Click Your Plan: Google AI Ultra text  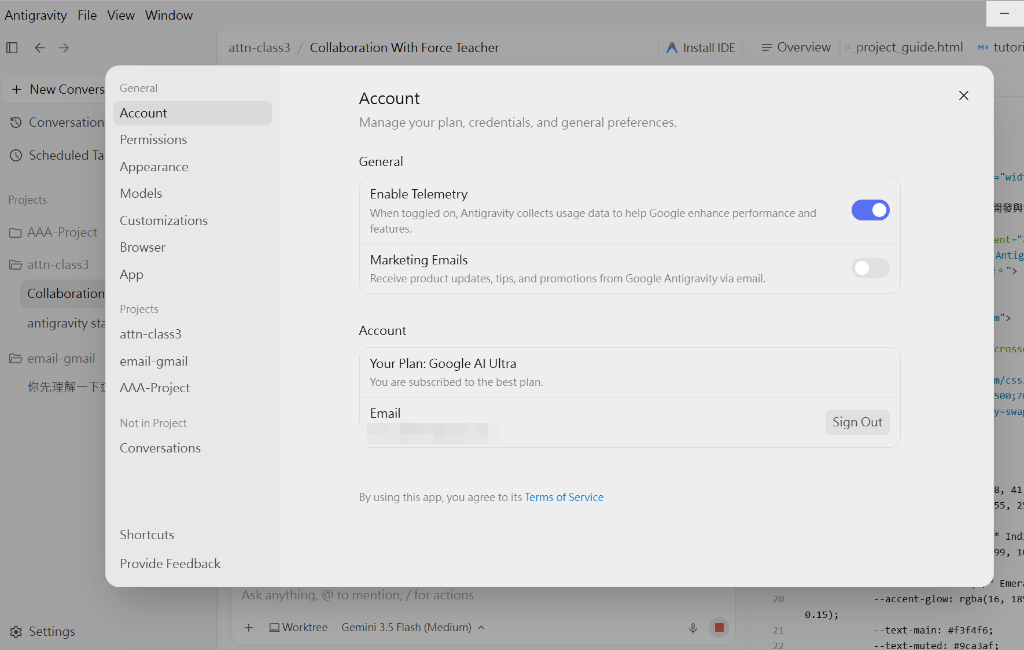pos(443,364)
